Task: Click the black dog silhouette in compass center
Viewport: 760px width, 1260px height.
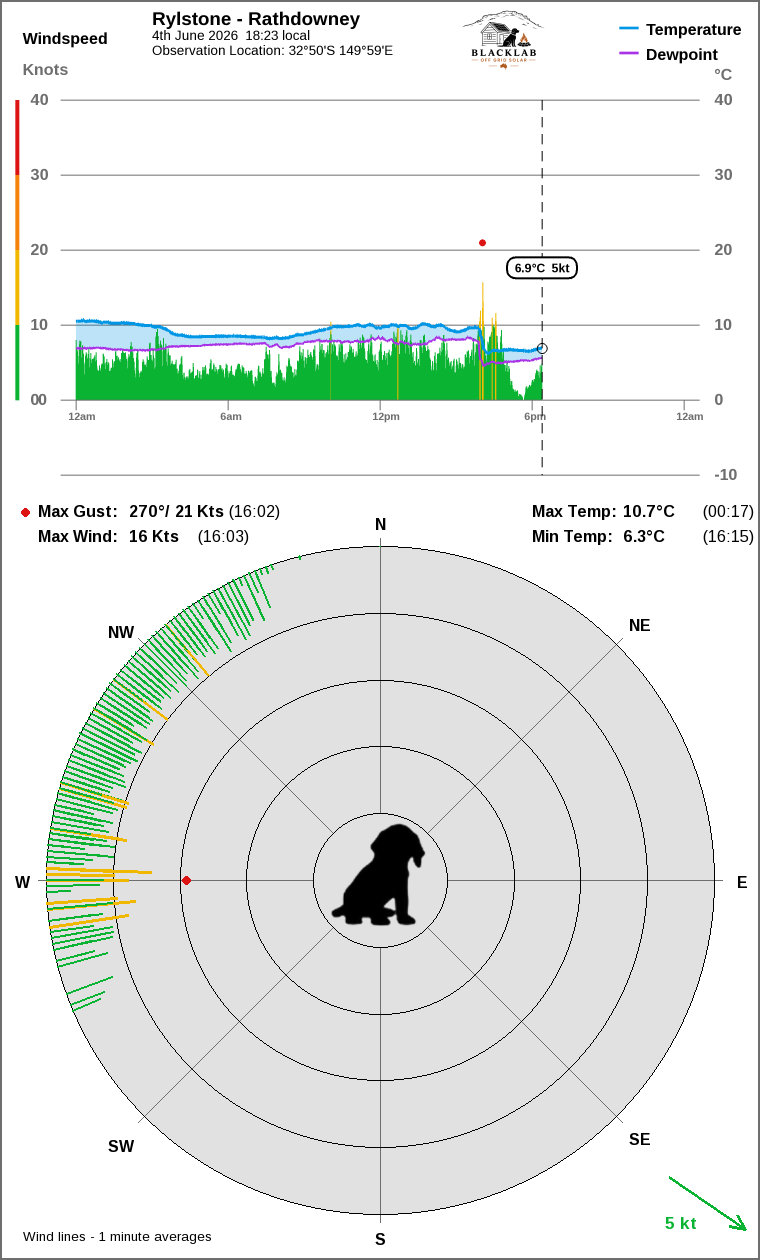Action: [x=379, y=875]
